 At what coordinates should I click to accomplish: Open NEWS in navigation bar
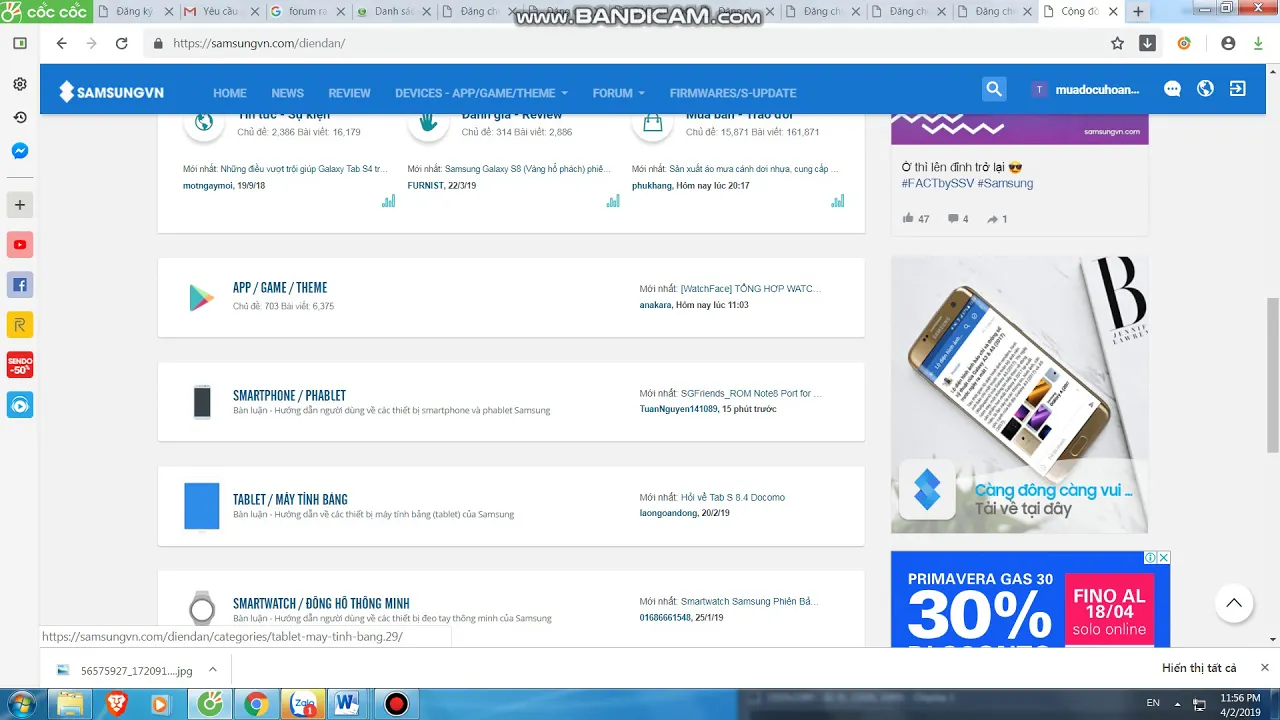point(287,93)
